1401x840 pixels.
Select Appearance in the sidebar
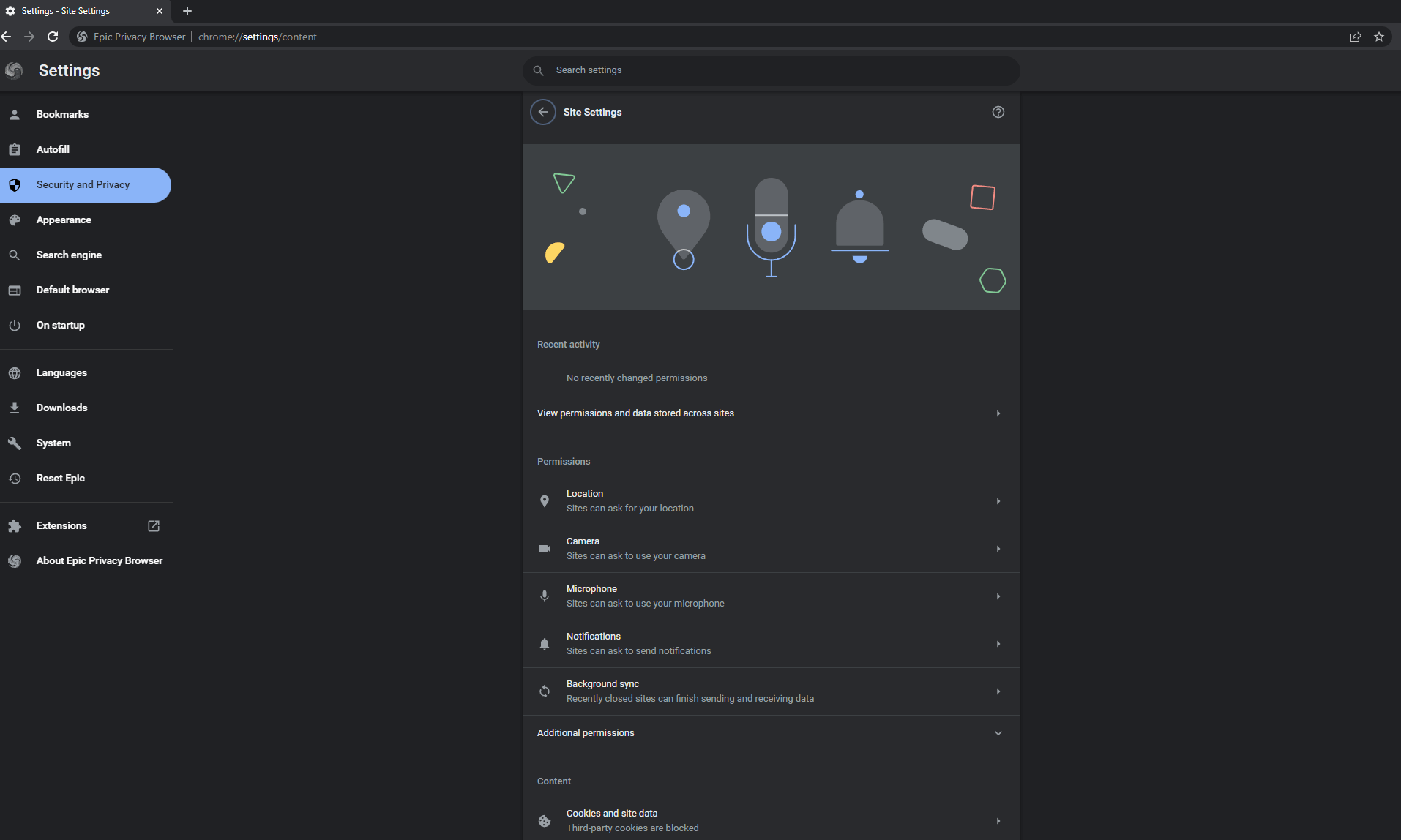64,220
